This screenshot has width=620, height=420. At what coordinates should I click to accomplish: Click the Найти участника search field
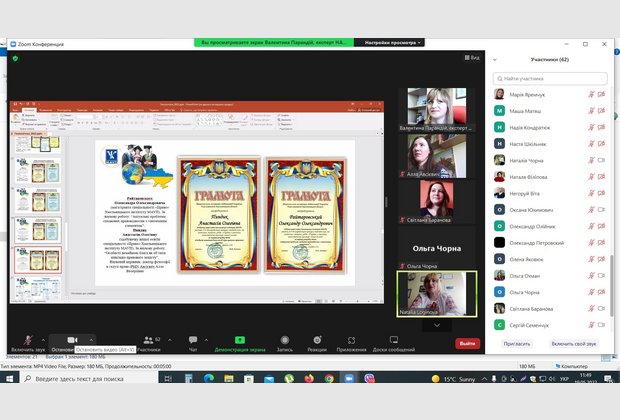click(x=550, y=78)
